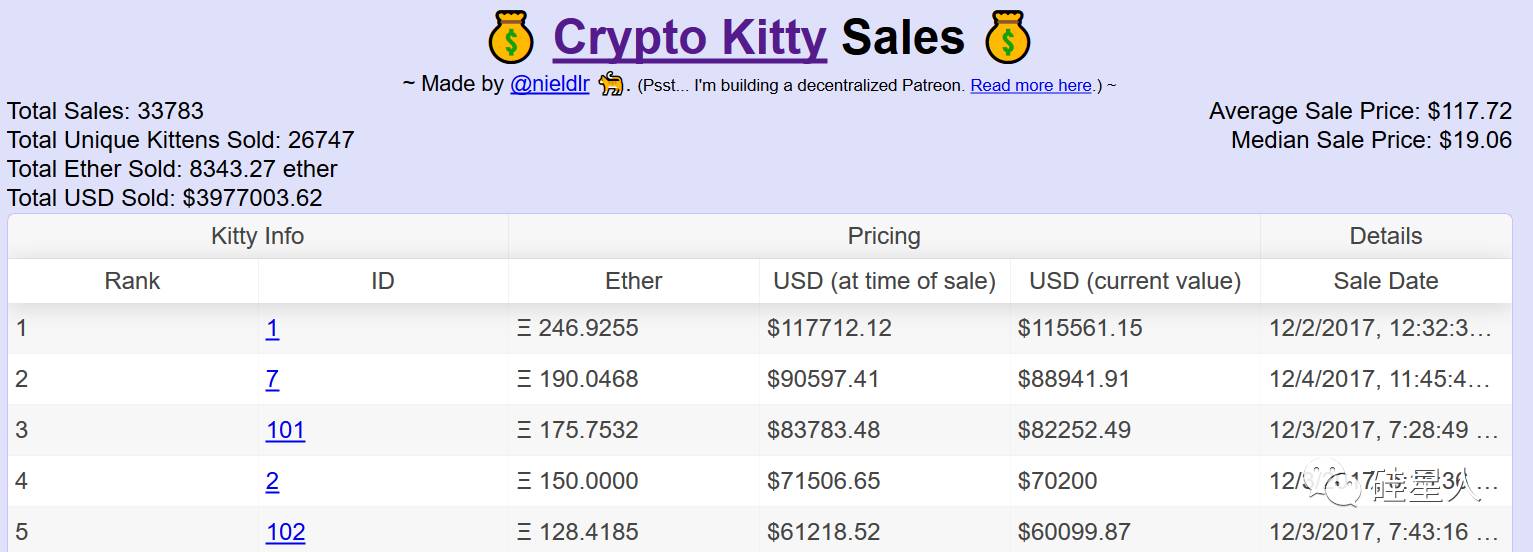1533x552 pixels.
Task: Click the Pricing group header
Action: 884,236
